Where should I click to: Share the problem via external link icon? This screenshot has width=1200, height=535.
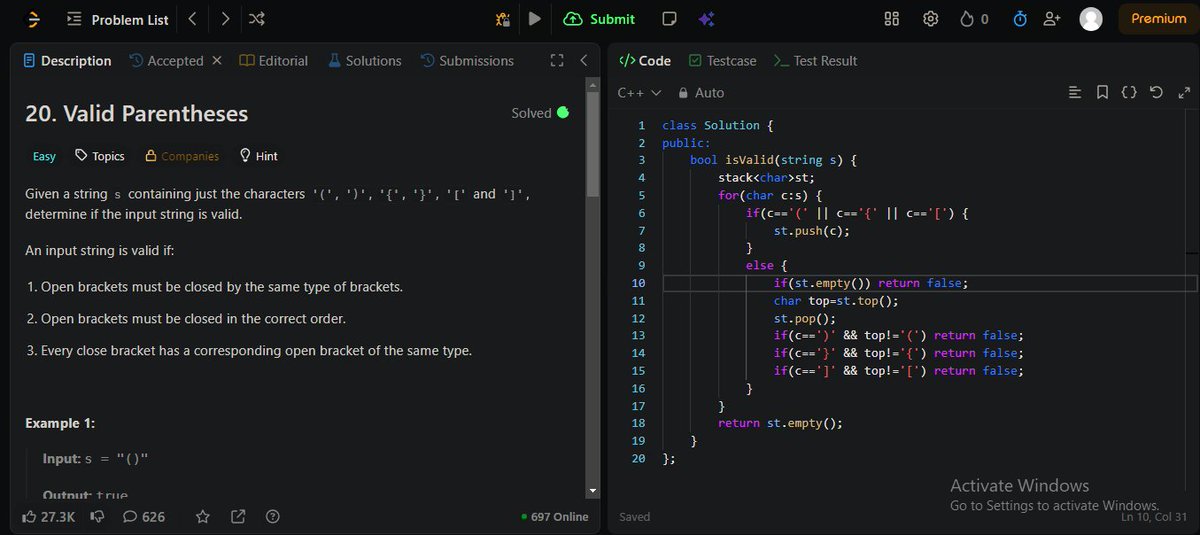(238, 517)
